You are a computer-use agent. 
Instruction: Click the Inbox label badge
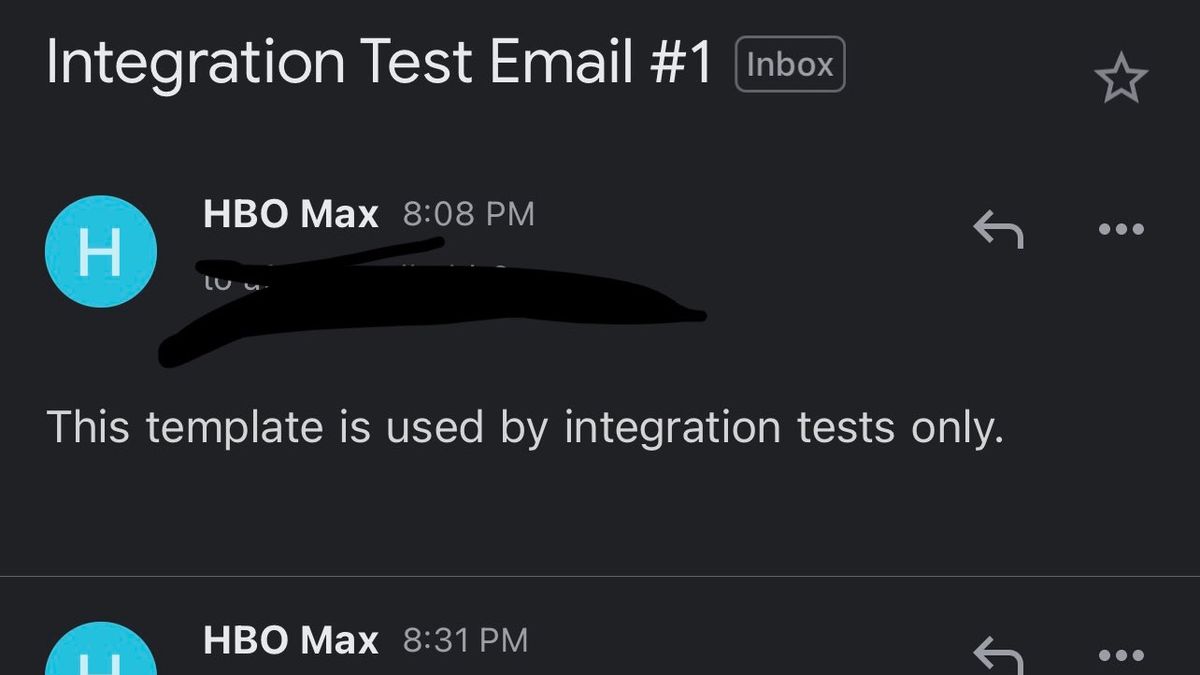pyautogui.click(x=790, y=65)
